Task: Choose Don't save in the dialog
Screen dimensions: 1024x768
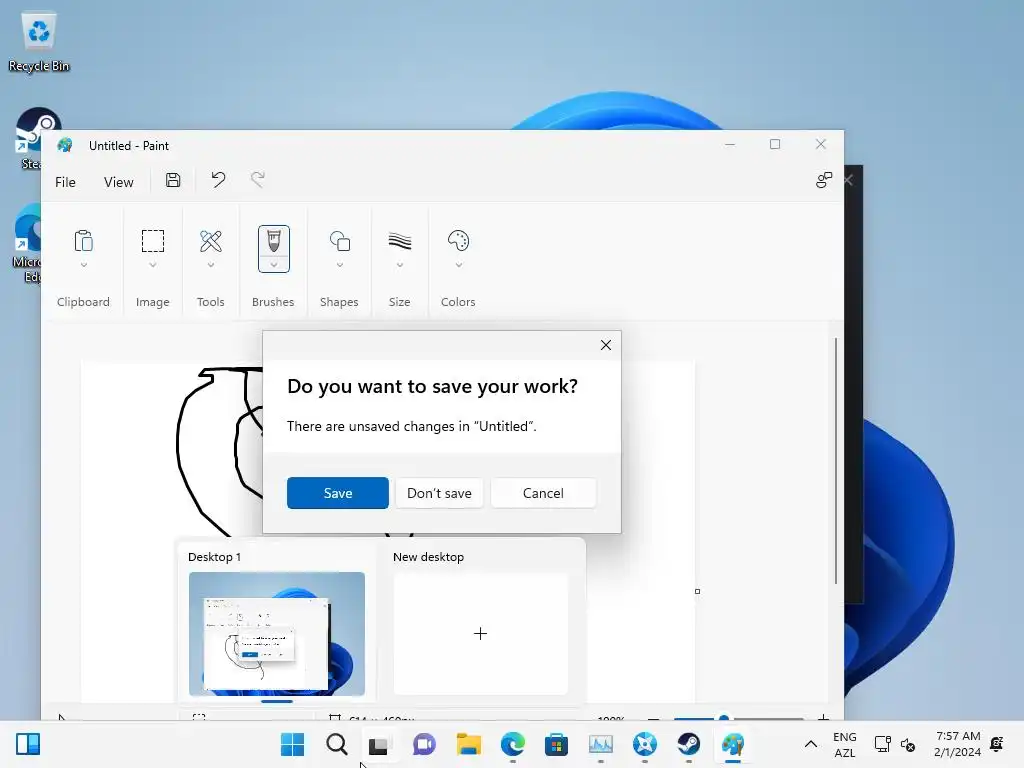Action: (x=440, y=493)
